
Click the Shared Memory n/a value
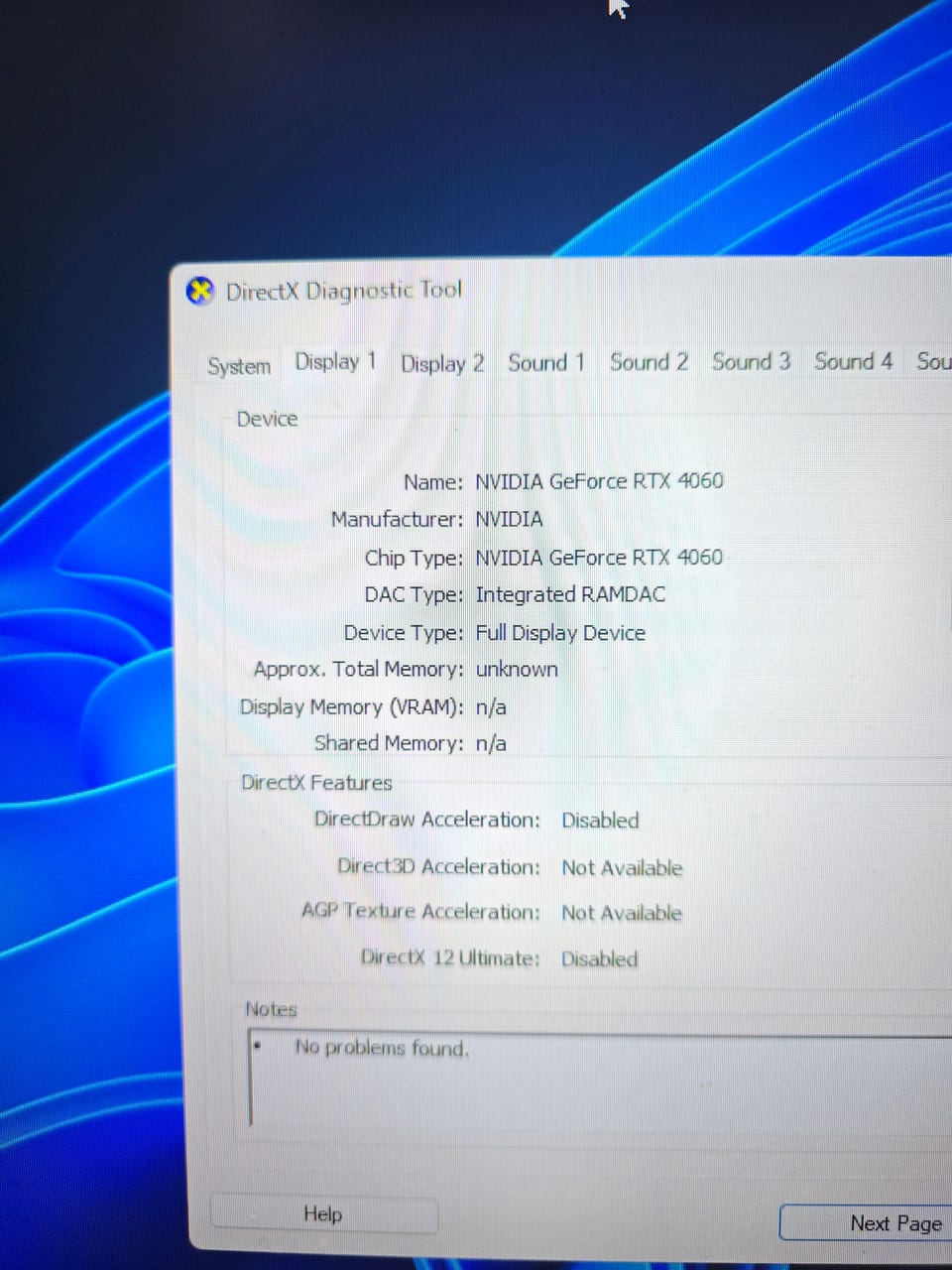491,743
